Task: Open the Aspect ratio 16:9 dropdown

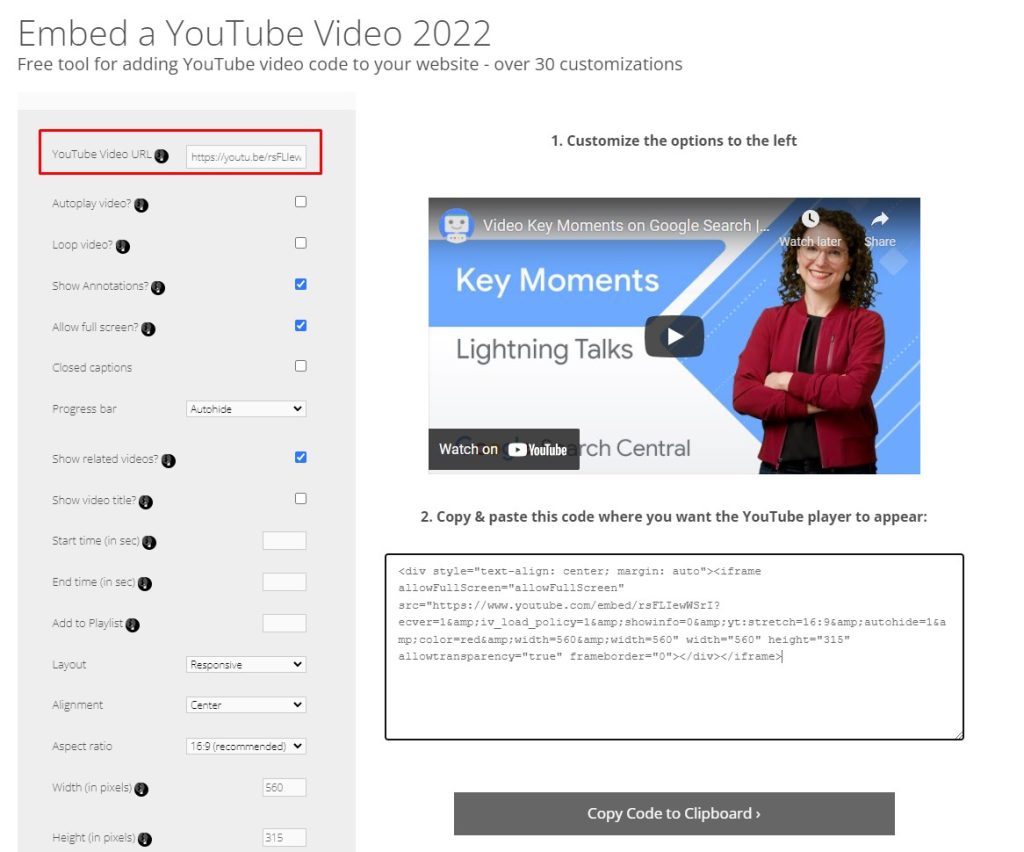Action: click(246, 746)
